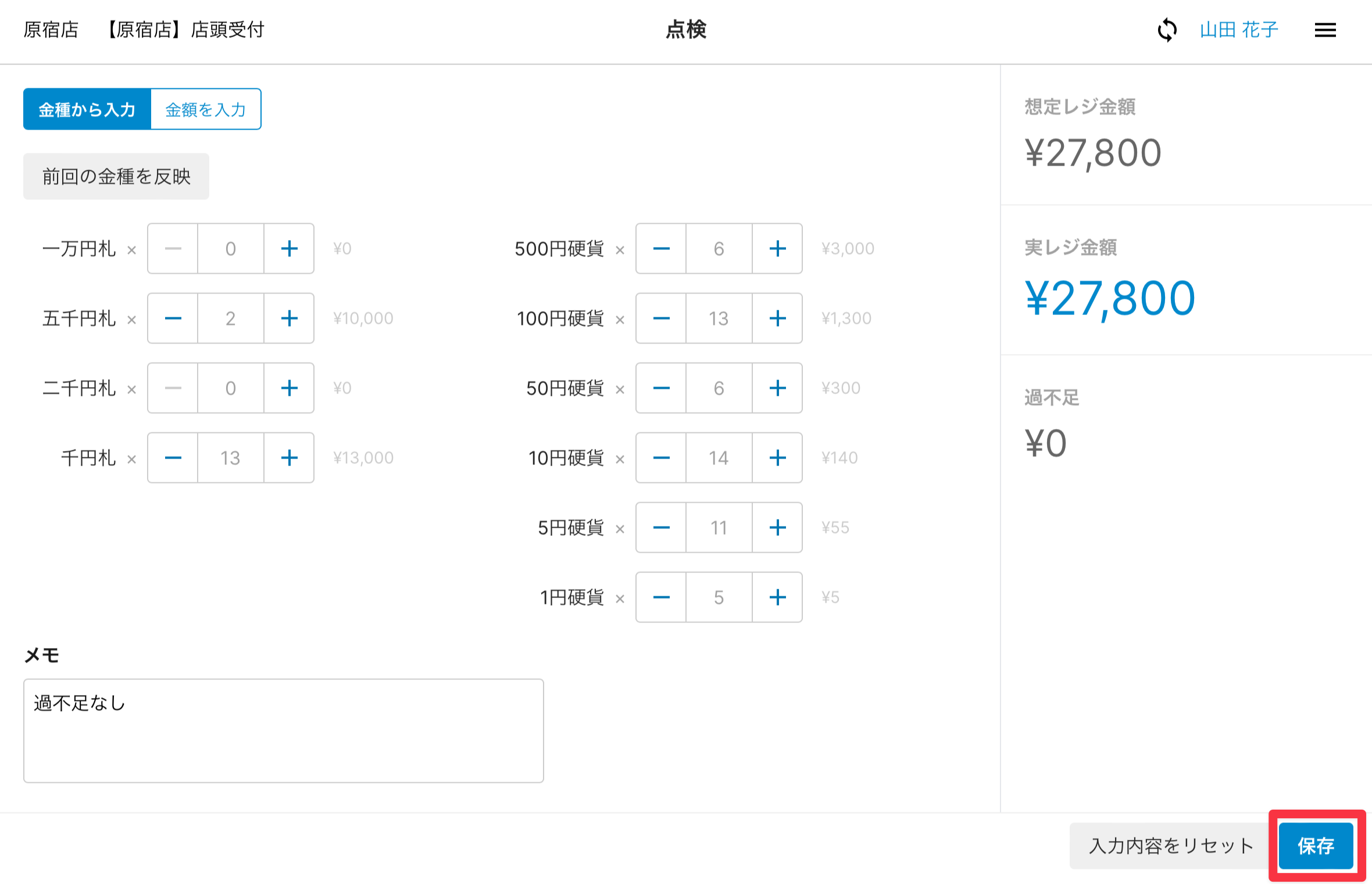Increment the 5円硬貨 stepper
Image resolution: width=1372 pixels, height=884 pixels.
[777, 528]
